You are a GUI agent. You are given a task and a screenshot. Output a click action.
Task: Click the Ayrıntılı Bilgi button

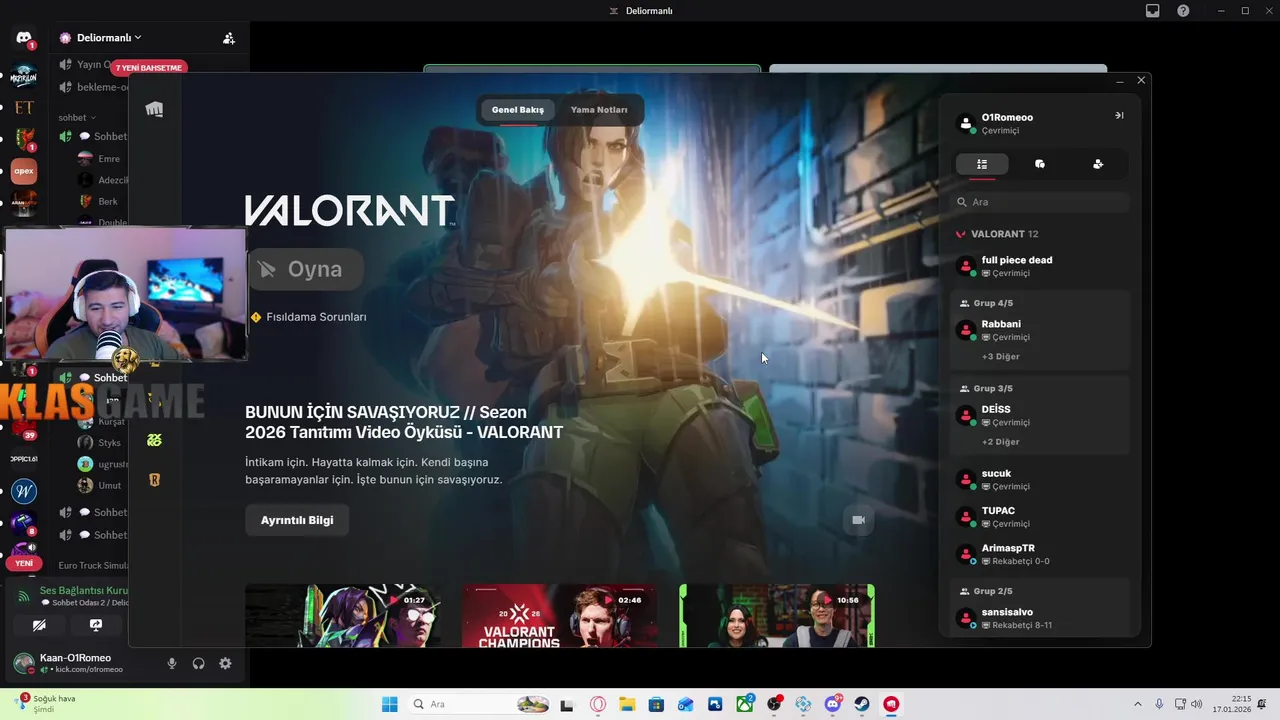coord(297,520)
